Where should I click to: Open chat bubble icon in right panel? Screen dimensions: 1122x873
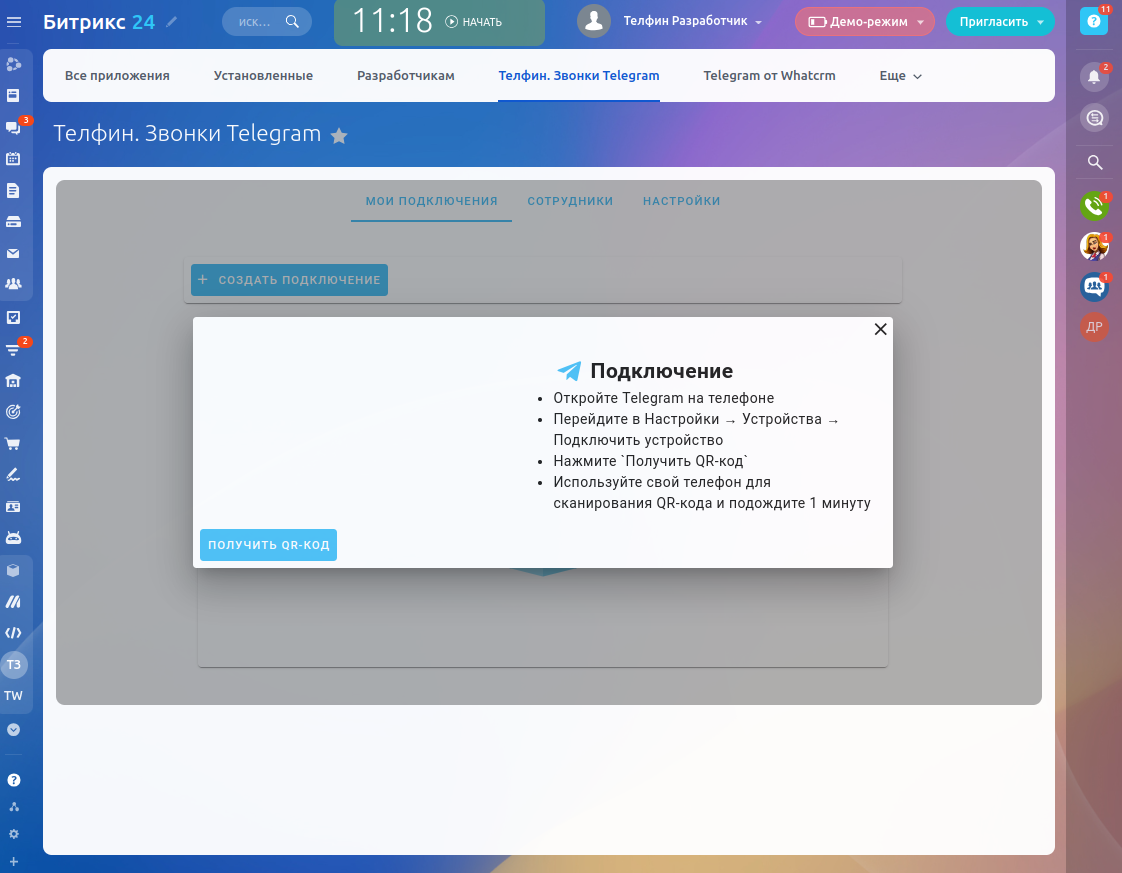coord(1094,118)
